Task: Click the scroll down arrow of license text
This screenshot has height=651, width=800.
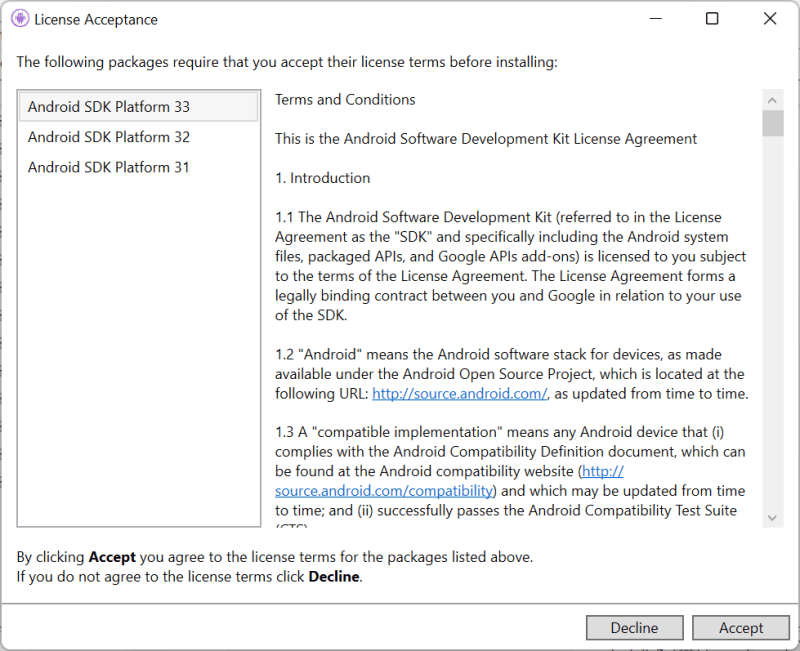Action: point(772,518)
